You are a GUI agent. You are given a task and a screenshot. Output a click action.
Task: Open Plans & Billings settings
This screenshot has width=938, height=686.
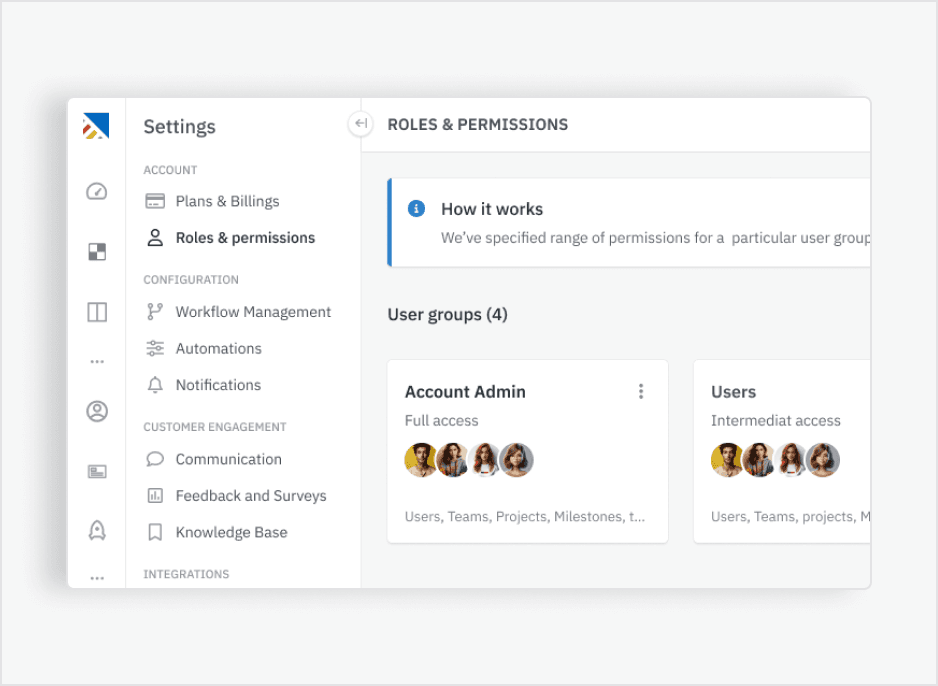227,201
